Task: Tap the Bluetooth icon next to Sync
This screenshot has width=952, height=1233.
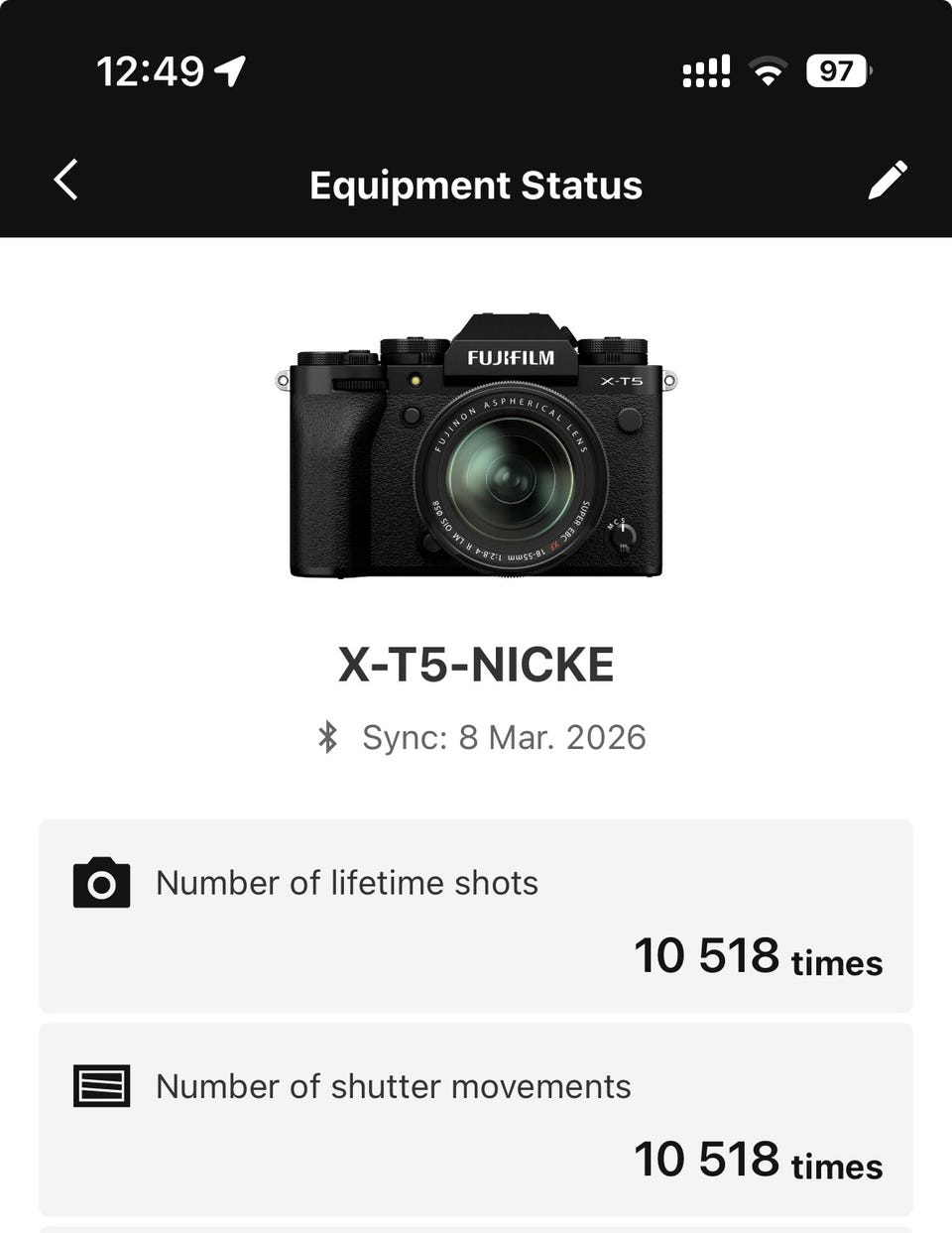Action: [x=327, y=737]
